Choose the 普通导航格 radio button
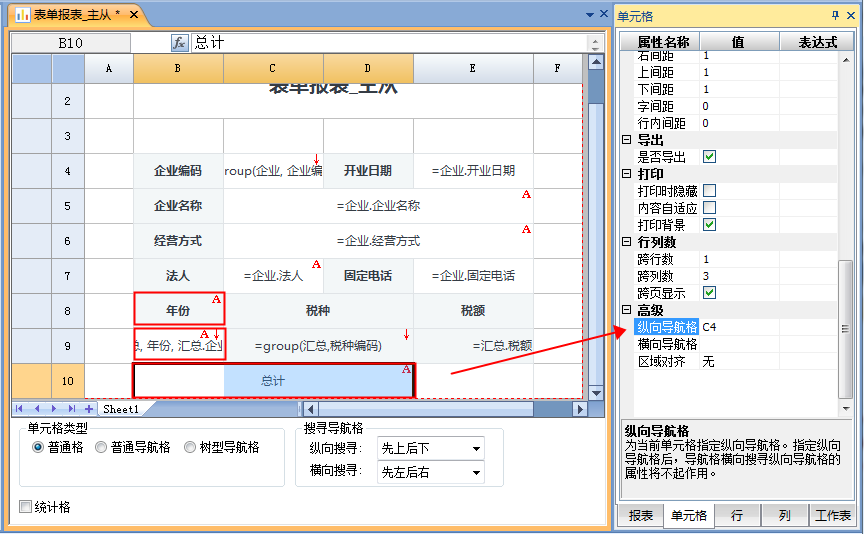 click(x=101, y=447)
